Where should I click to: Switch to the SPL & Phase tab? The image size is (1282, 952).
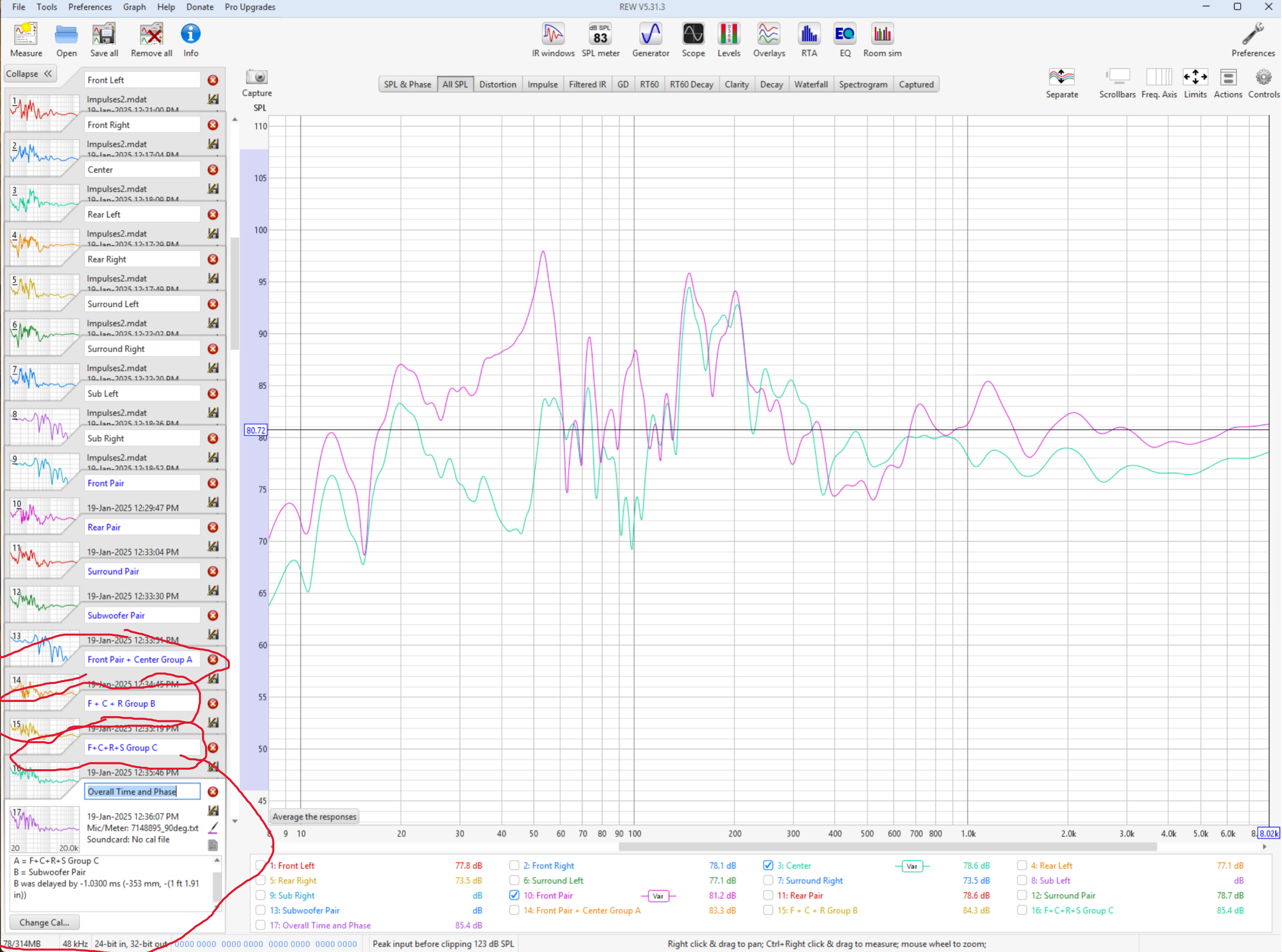(x=407, y=84)
